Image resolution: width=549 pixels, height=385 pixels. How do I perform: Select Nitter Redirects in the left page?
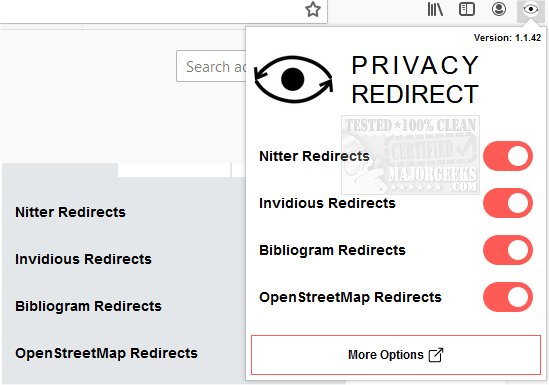tap(70, 212)
